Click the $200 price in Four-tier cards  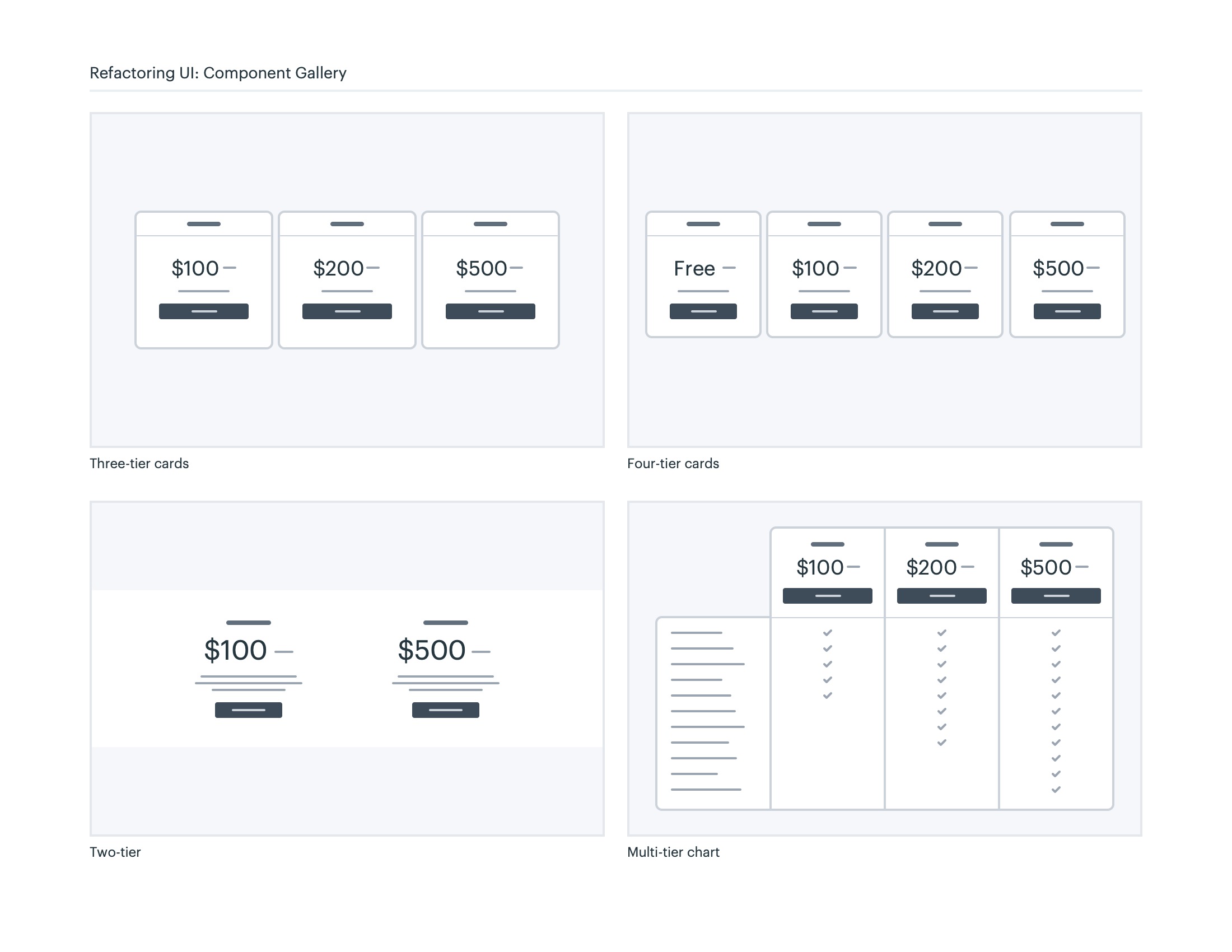pyautogui.click(x=936, y=268)
